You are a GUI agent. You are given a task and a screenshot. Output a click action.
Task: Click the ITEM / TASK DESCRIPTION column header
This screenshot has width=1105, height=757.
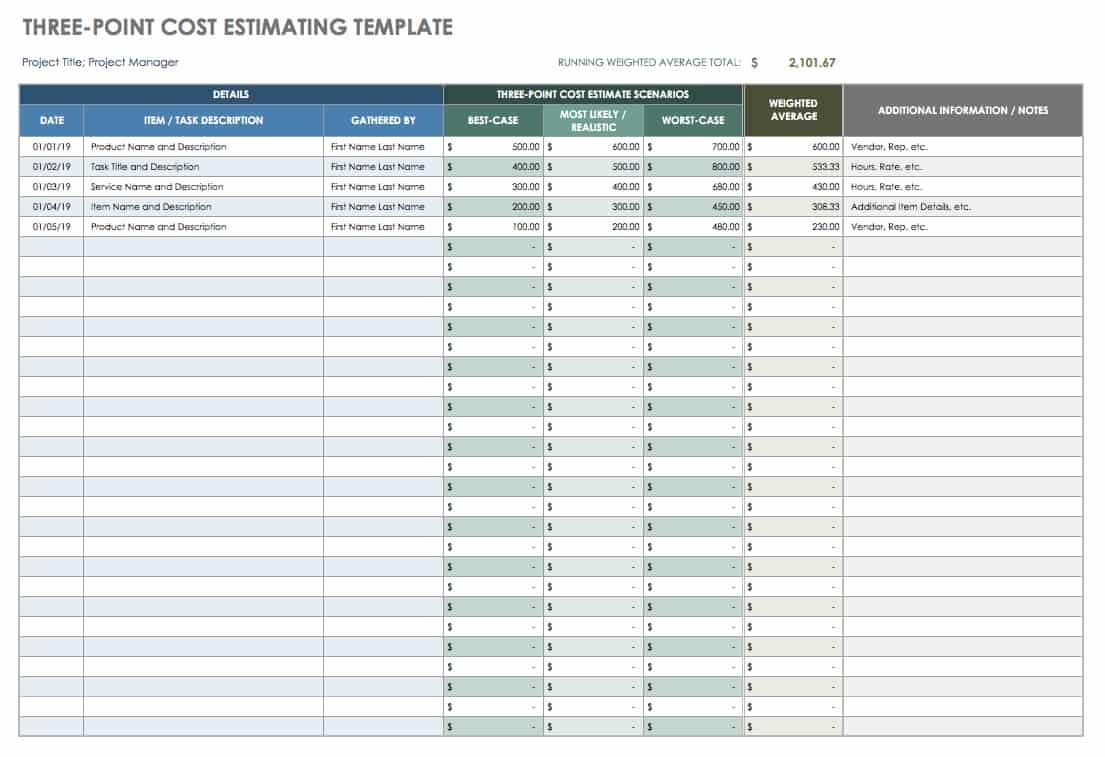(x=201, y=120)
